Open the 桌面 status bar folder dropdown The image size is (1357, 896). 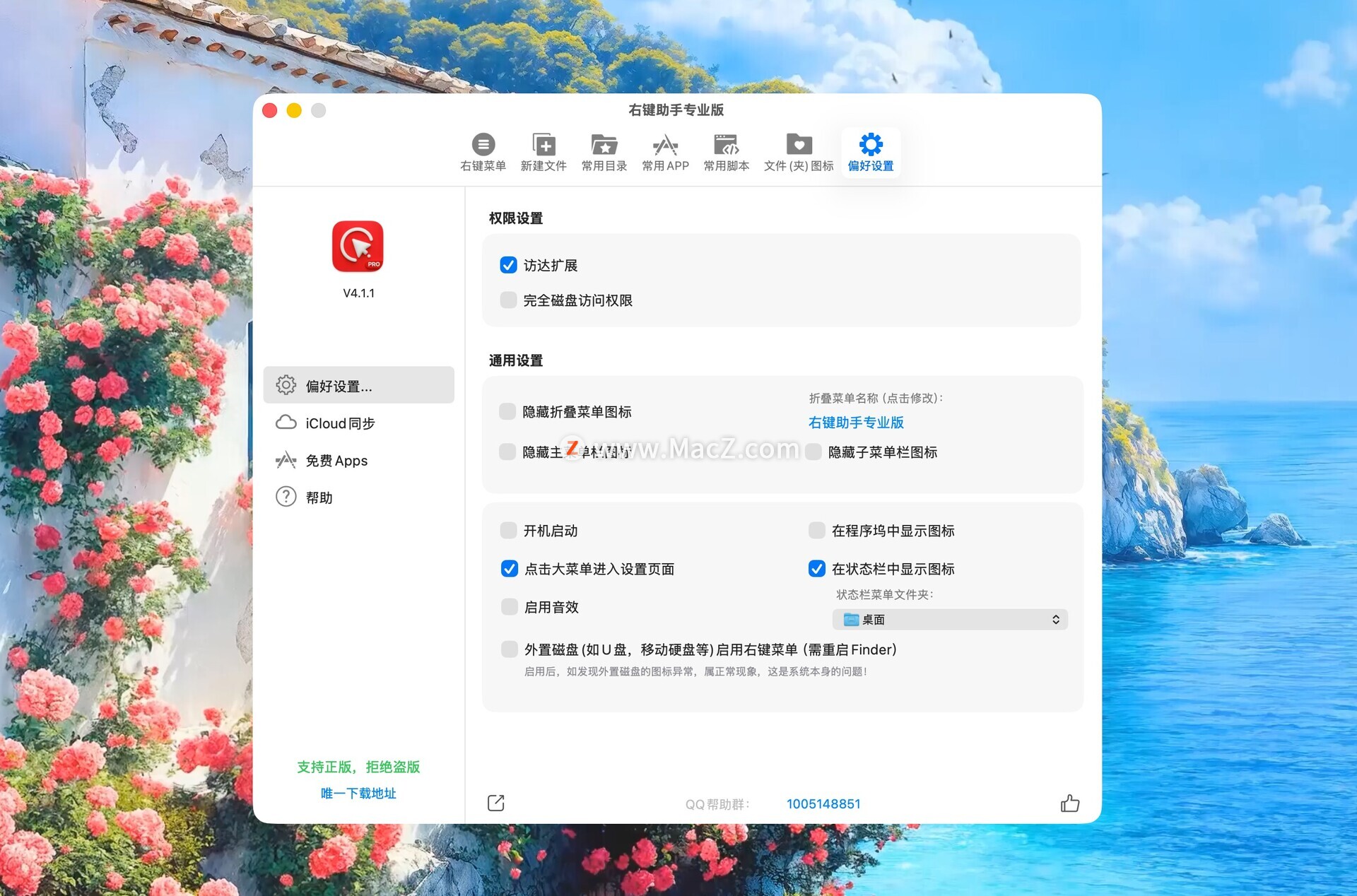tap(949, 620)
